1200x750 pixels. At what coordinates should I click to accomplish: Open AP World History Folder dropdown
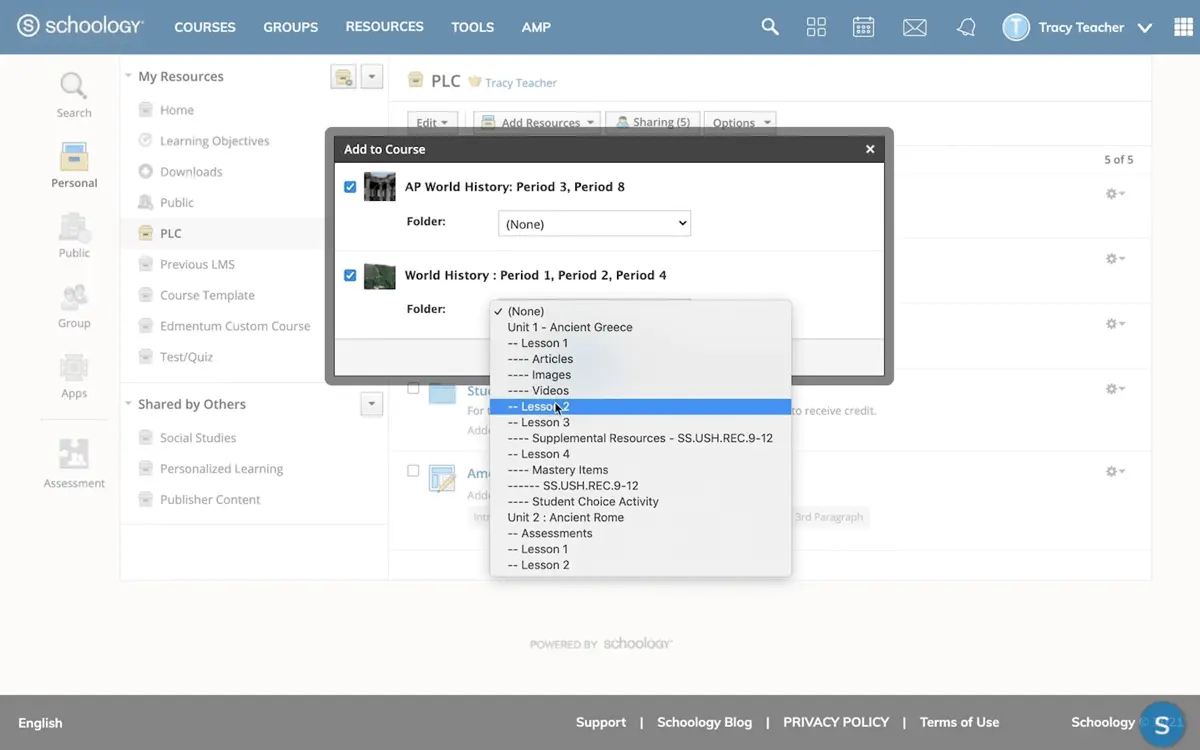(594, 224)
